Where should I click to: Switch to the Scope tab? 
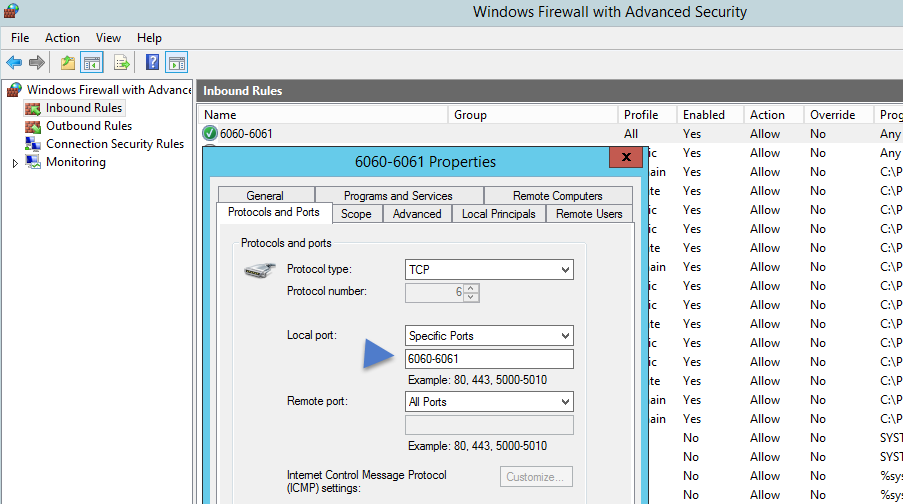click(356, 214)
